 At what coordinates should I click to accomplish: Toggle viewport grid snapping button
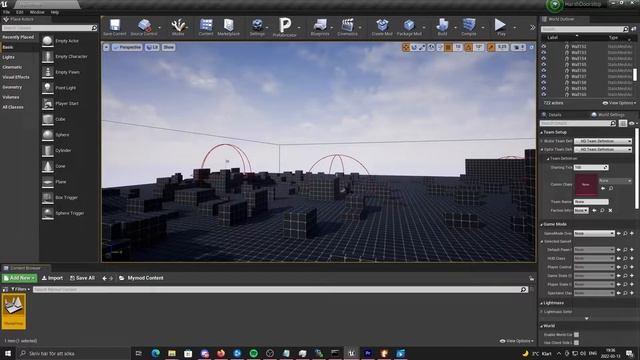click(x=448, y=47)
